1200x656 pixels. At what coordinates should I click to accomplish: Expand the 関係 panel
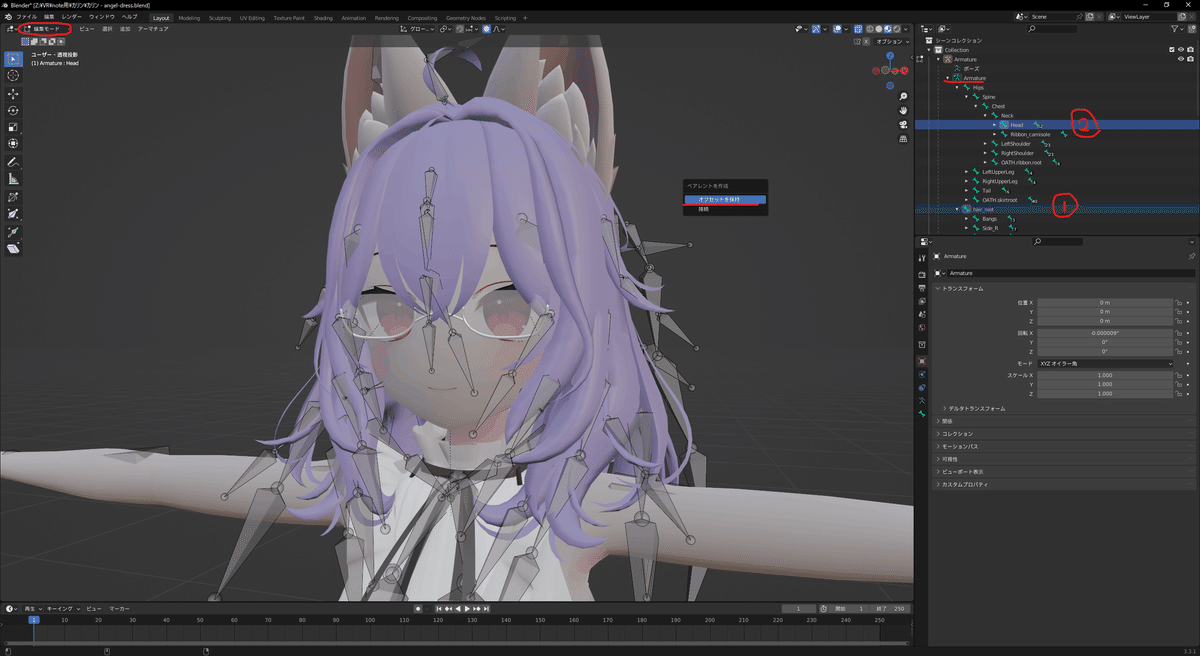(945, 421)
